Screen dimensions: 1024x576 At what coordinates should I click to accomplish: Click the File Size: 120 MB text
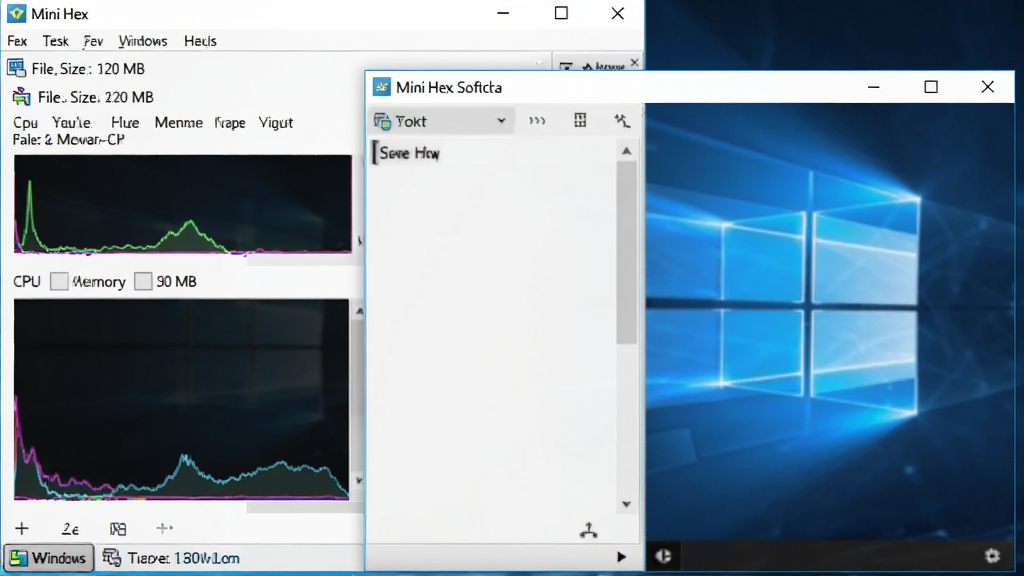coord(88,69)
